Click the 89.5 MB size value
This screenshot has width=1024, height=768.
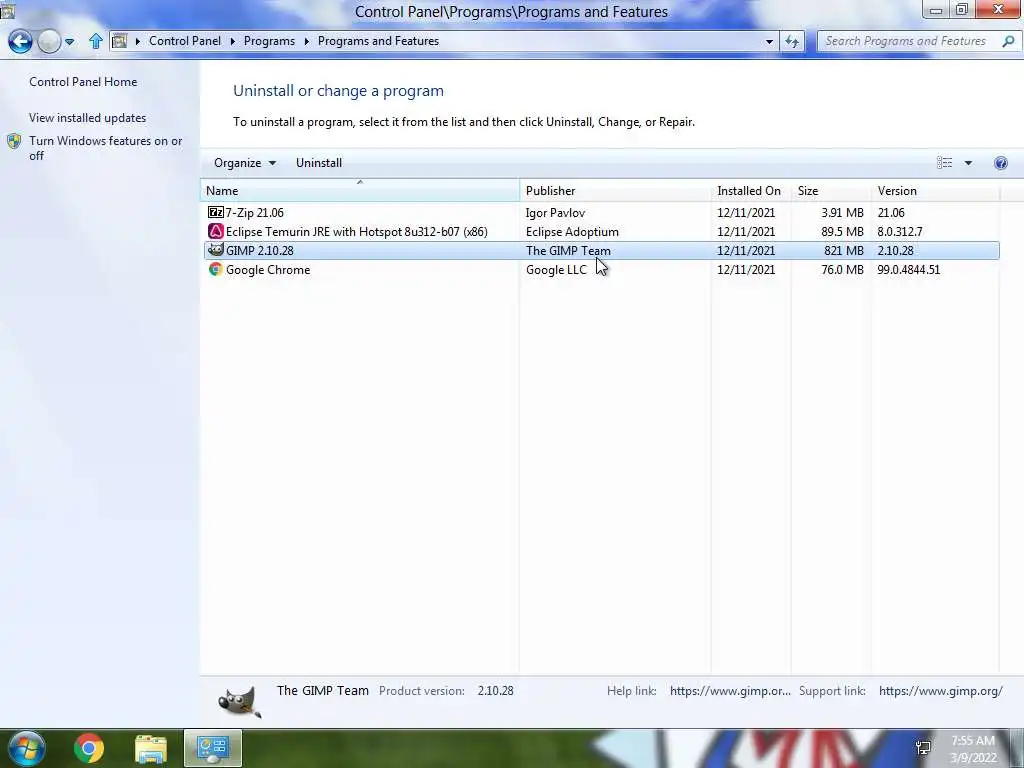click(x=842, y=231)
